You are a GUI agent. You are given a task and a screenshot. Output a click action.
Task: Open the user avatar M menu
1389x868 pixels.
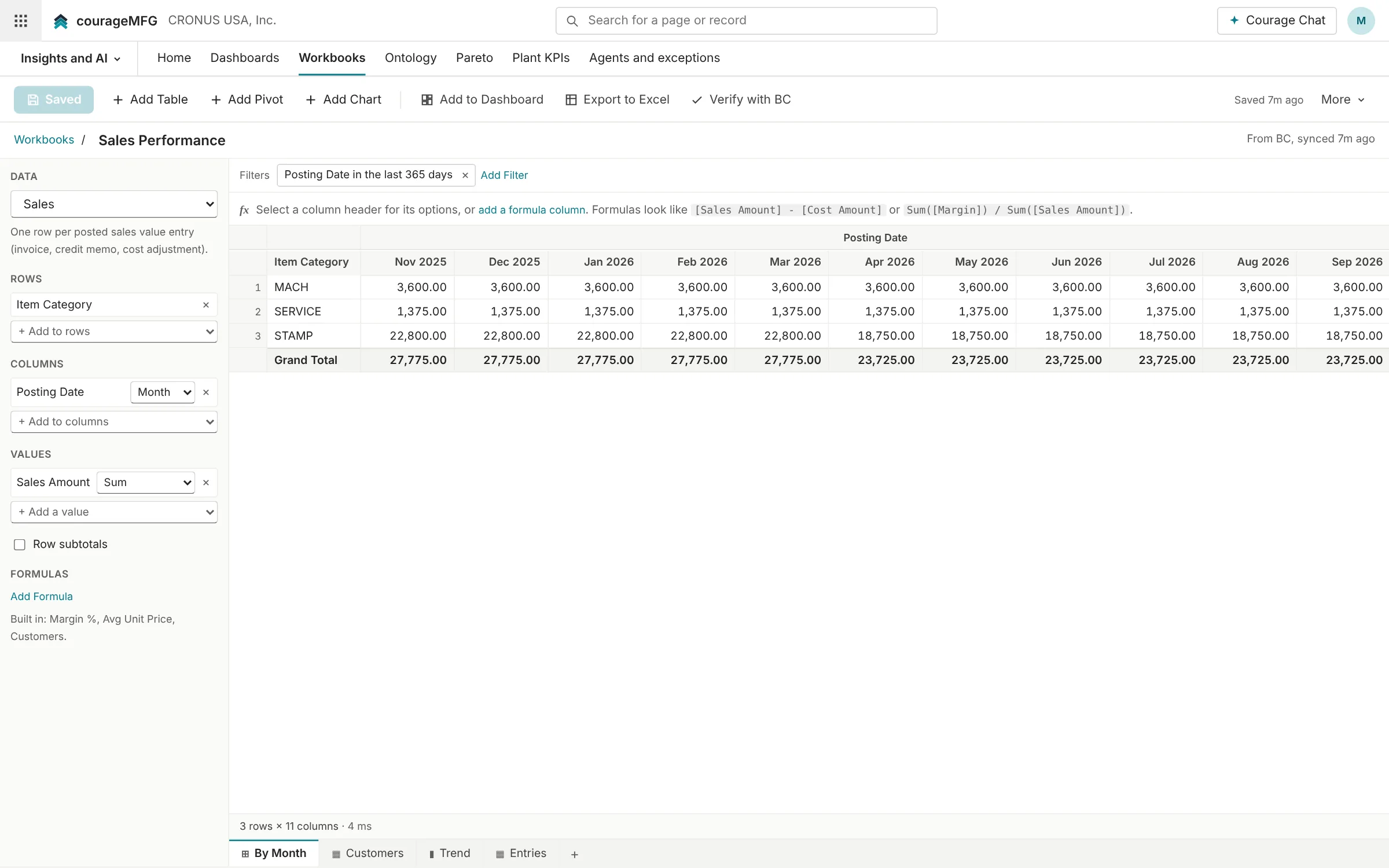pyautogui.click(x=1361, y=21)
